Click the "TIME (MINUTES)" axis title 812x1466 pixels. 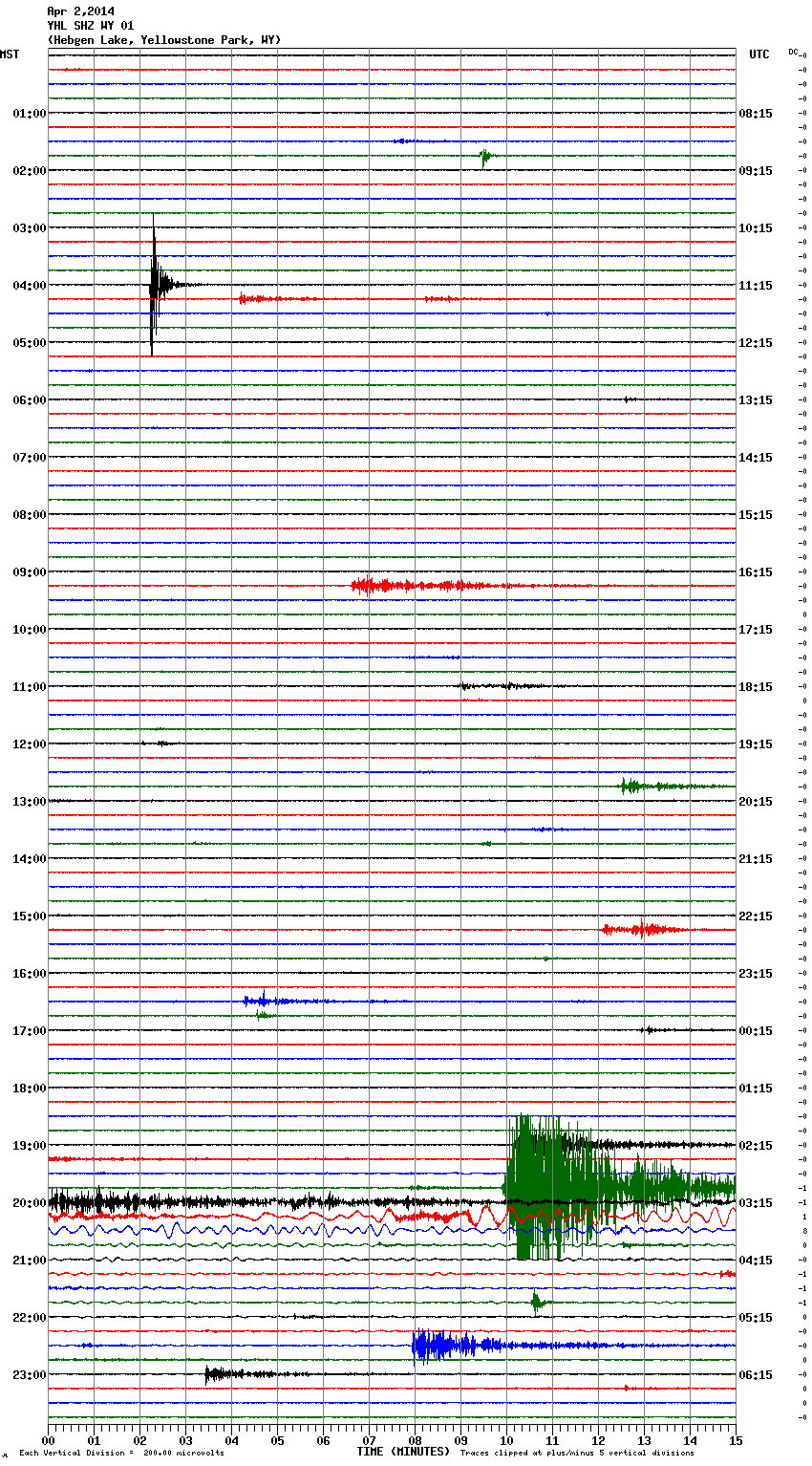tap(403, 1452)
